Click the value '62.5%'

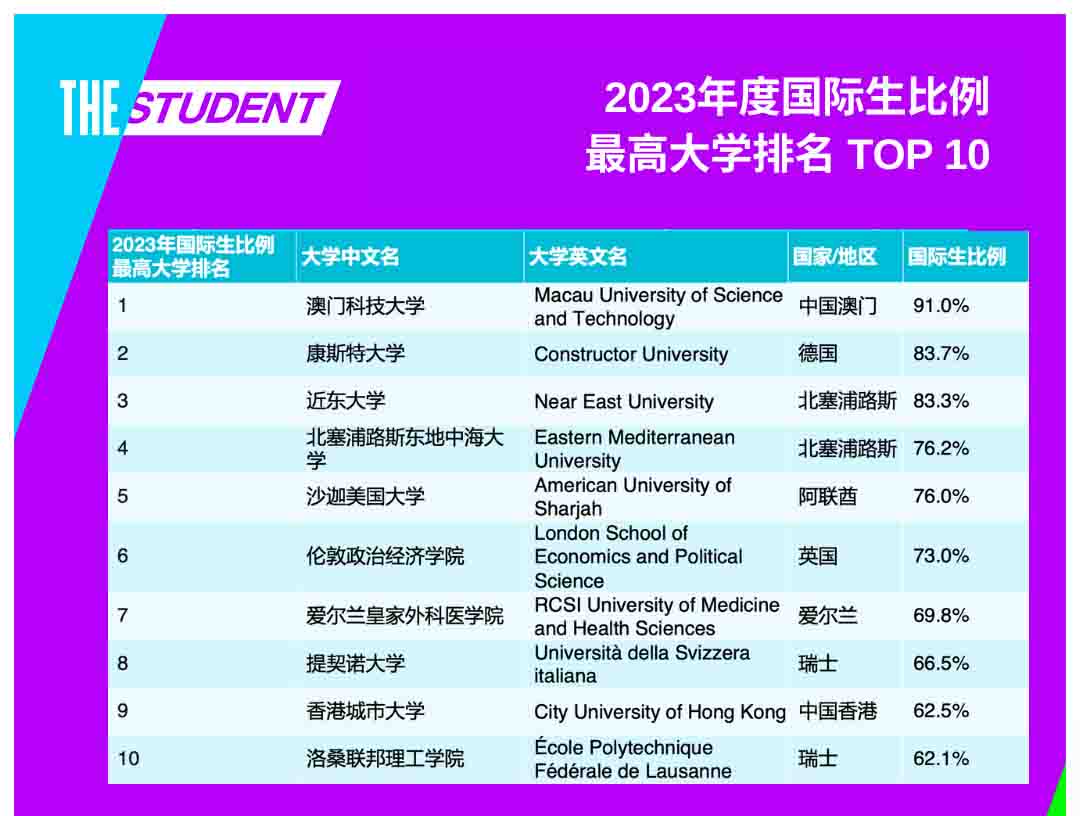tap(941, 711)
